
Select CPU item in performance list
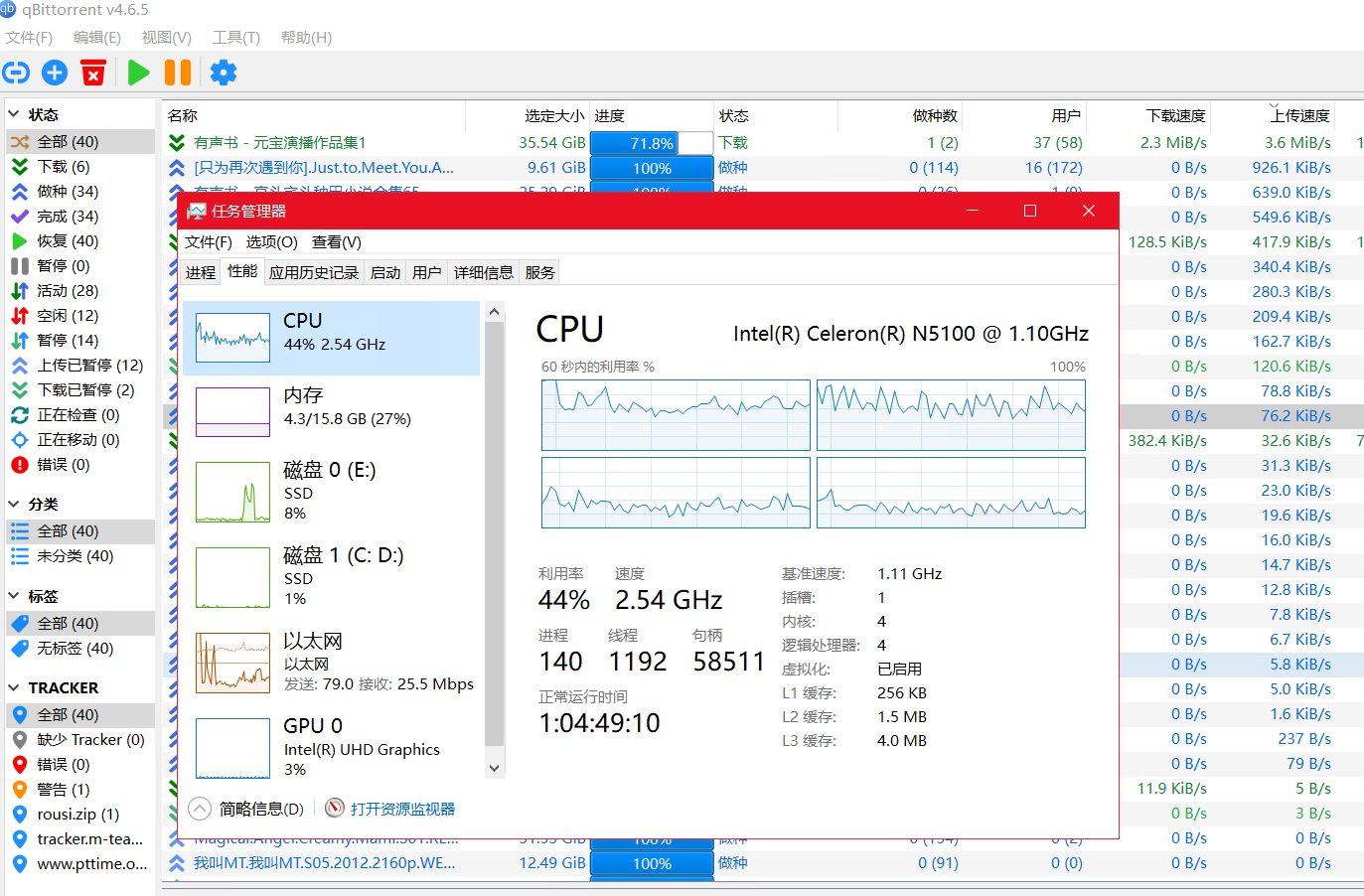(x=332, y=338)
